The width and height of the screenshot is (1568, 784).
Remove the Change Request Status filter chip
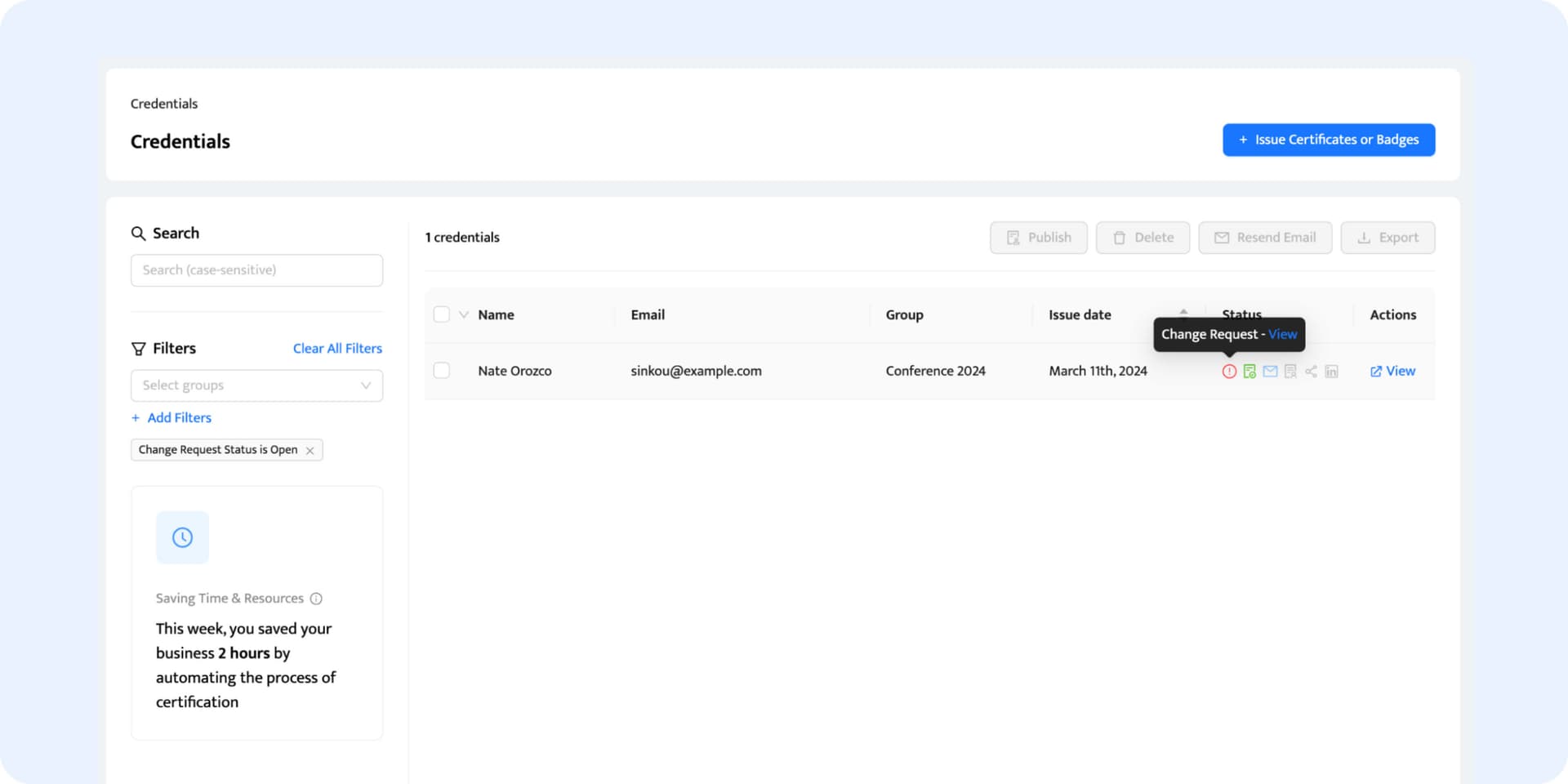(x=310, y=451)
